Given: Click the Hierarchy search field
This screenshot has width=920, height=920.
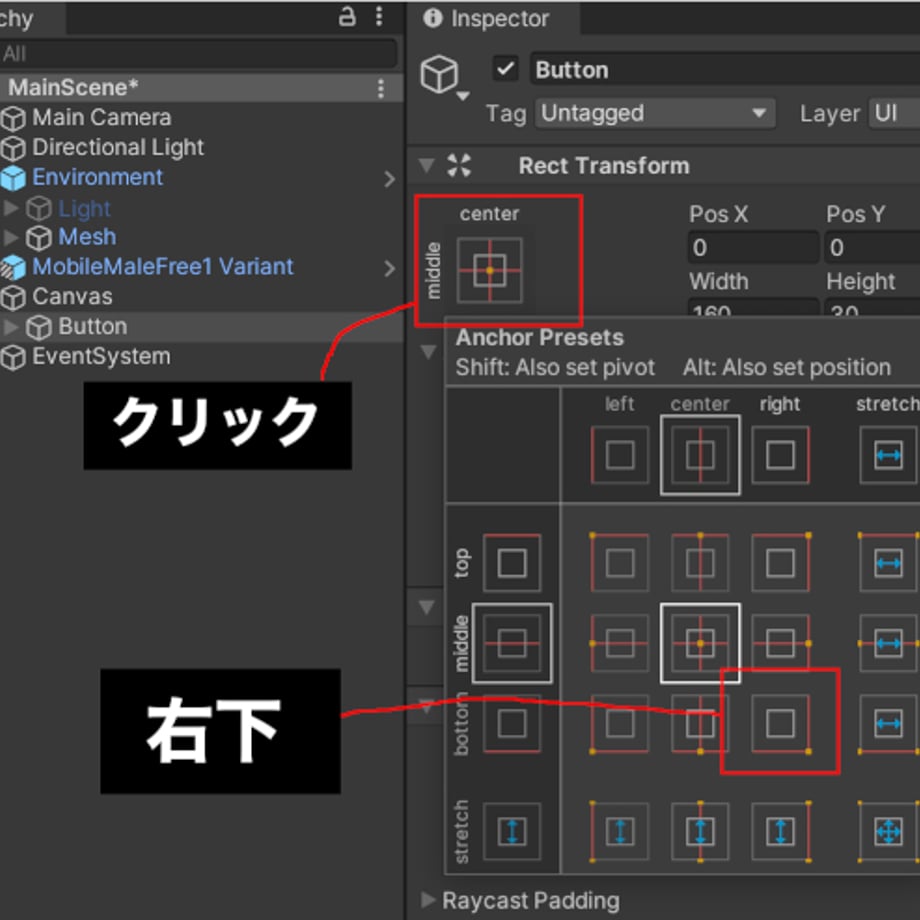Looking at the screenshot, I should 198,53.
